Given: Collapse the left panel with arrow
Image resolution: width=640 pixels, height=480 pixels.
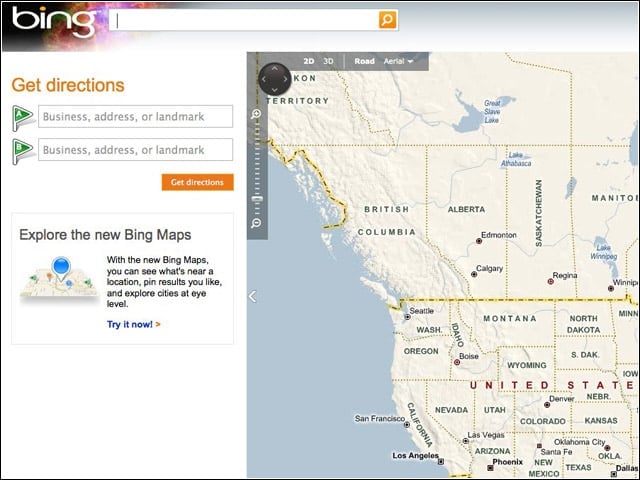Looking at the screenshot, I should tap(253, 296).
